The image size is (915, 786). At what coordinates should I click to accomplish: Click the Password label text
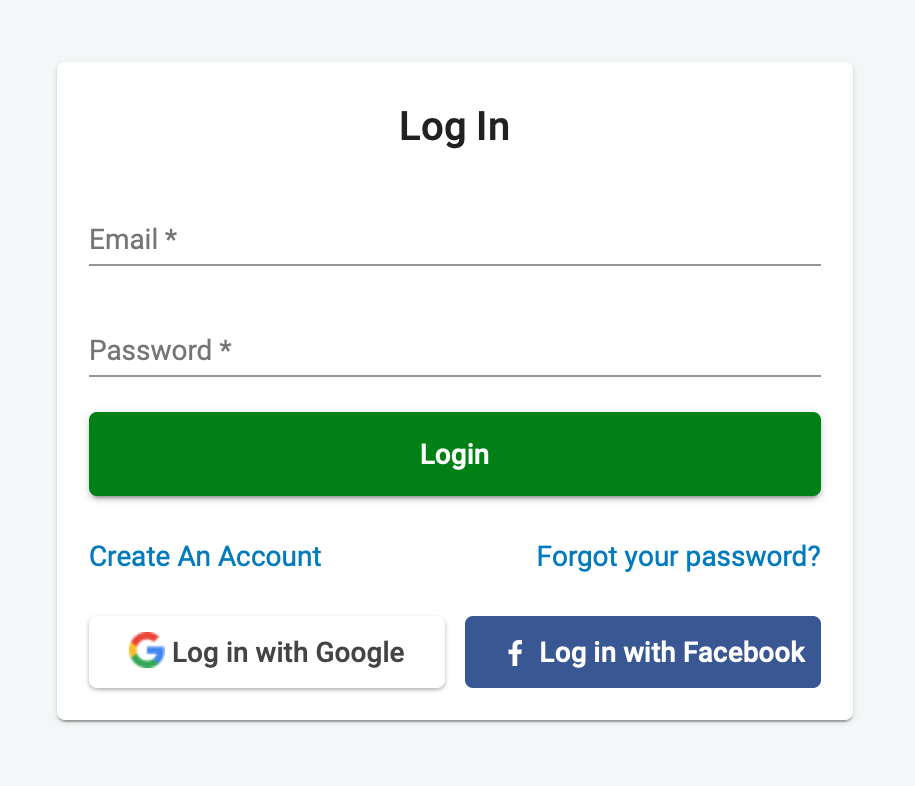(150, 351)
